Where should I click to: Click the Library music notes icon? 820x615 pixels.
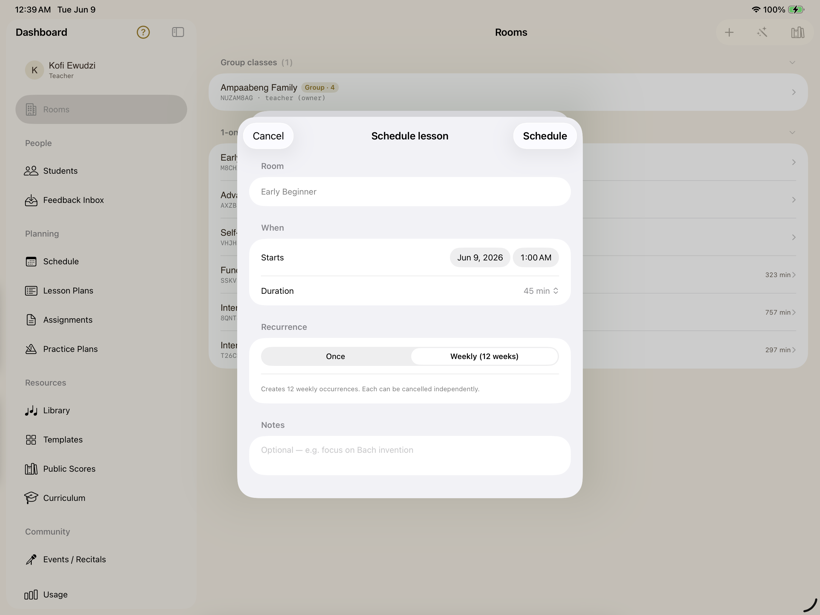coord(31,411)
